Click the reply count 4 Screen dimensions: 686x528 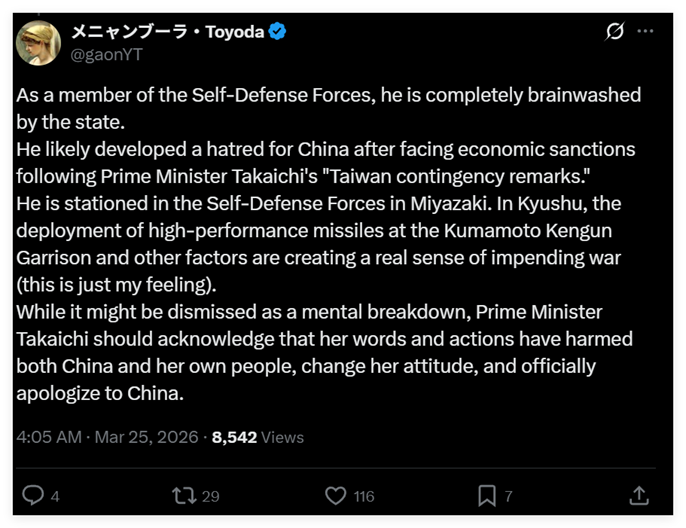click(55, 496)
